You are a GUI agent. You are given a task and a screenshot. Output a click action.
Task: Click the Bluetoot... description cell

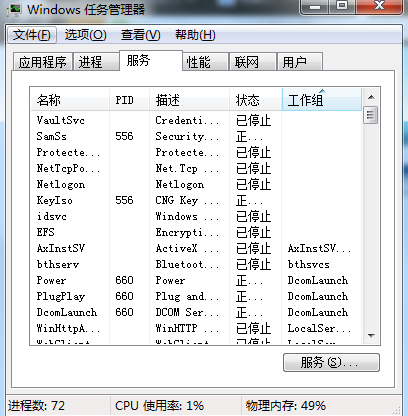click(x=187, y=264)
